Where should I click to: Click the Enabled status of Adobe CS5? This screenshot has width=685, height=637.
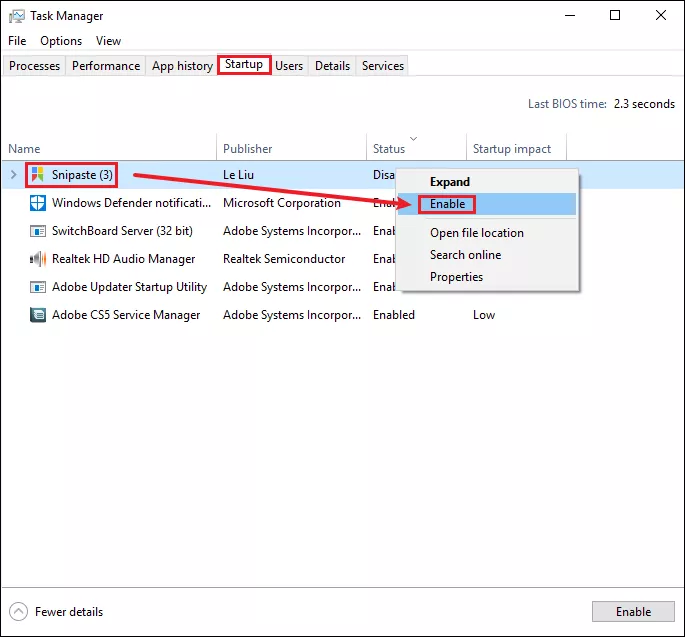[x=394, y=315]
